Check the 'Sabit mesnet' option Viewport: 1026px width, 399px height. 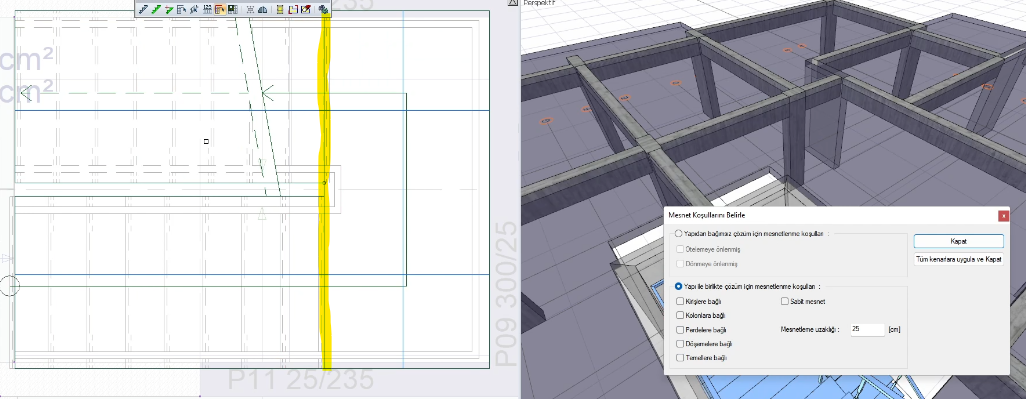click(785, 302)
